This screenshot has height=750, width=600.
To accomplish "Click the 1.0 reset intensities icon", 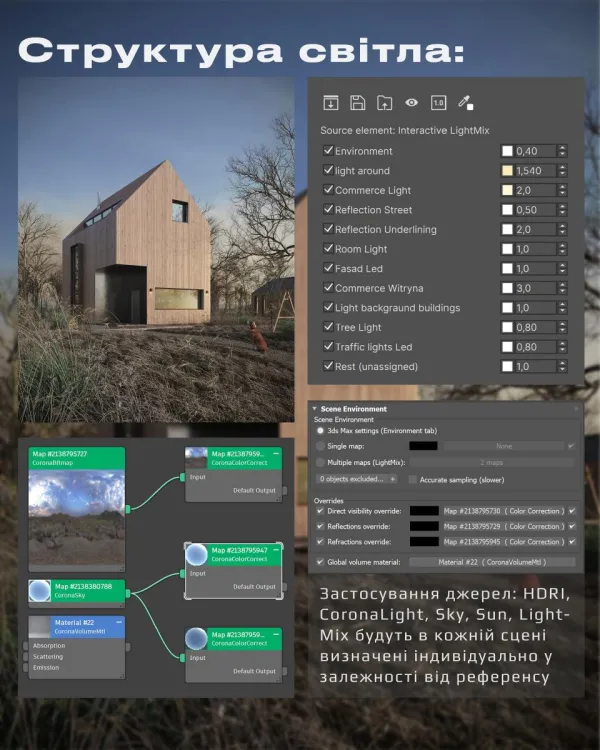I will tap(438, 102).
